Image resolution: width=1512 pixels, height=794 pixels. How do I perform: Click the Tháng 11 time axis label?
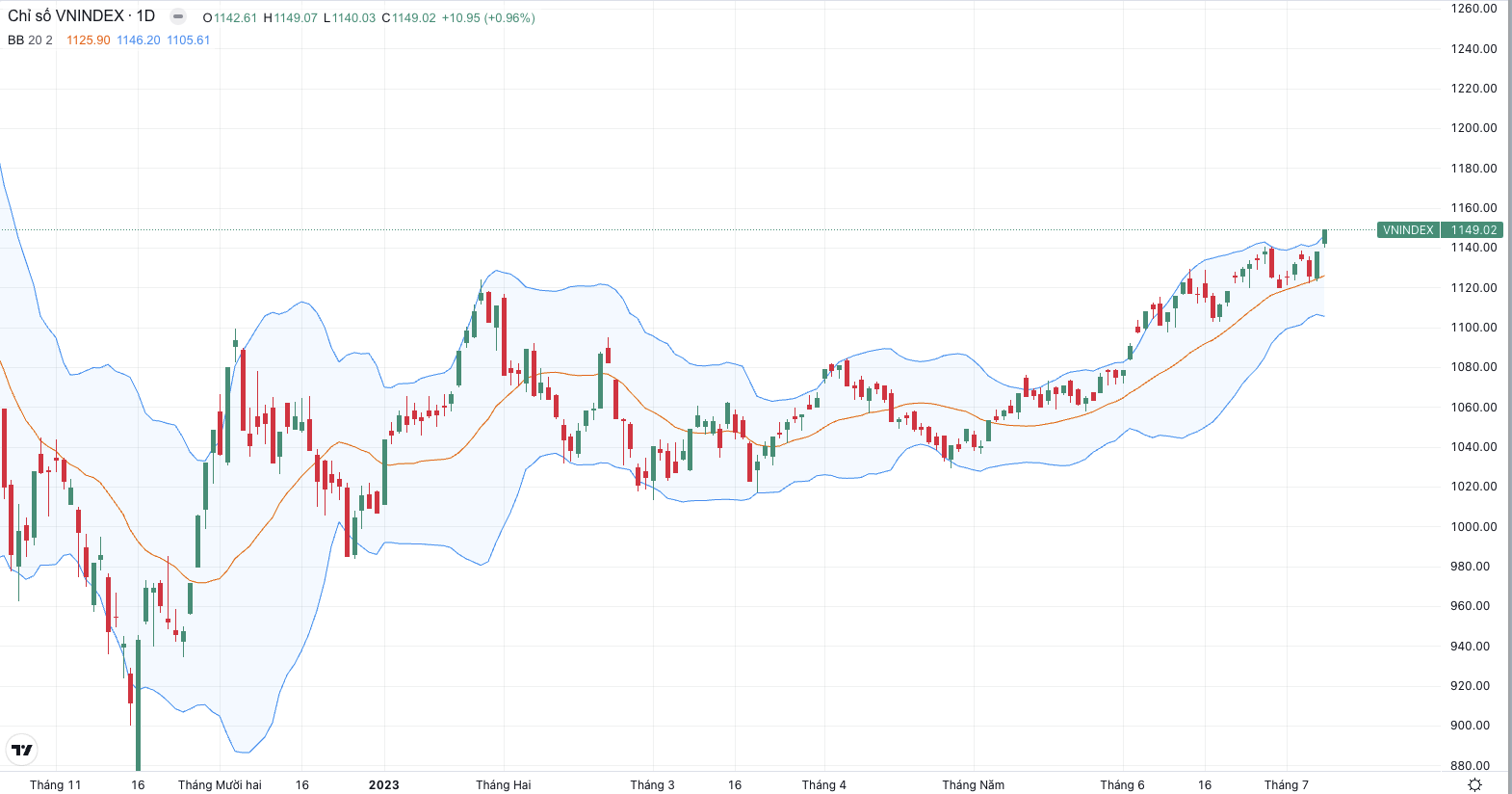56,784
